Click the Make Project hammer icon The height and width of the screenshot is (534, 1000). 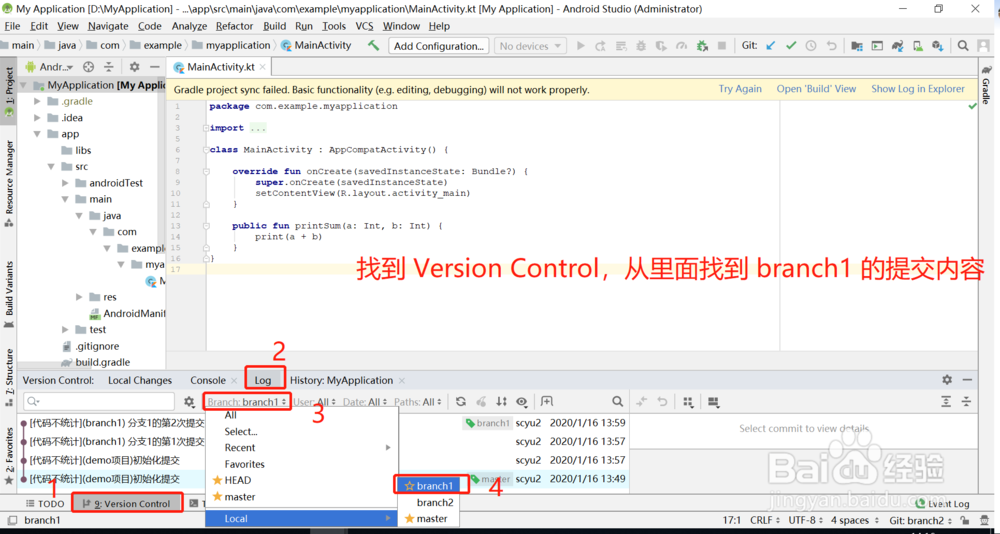pos(374,45)
